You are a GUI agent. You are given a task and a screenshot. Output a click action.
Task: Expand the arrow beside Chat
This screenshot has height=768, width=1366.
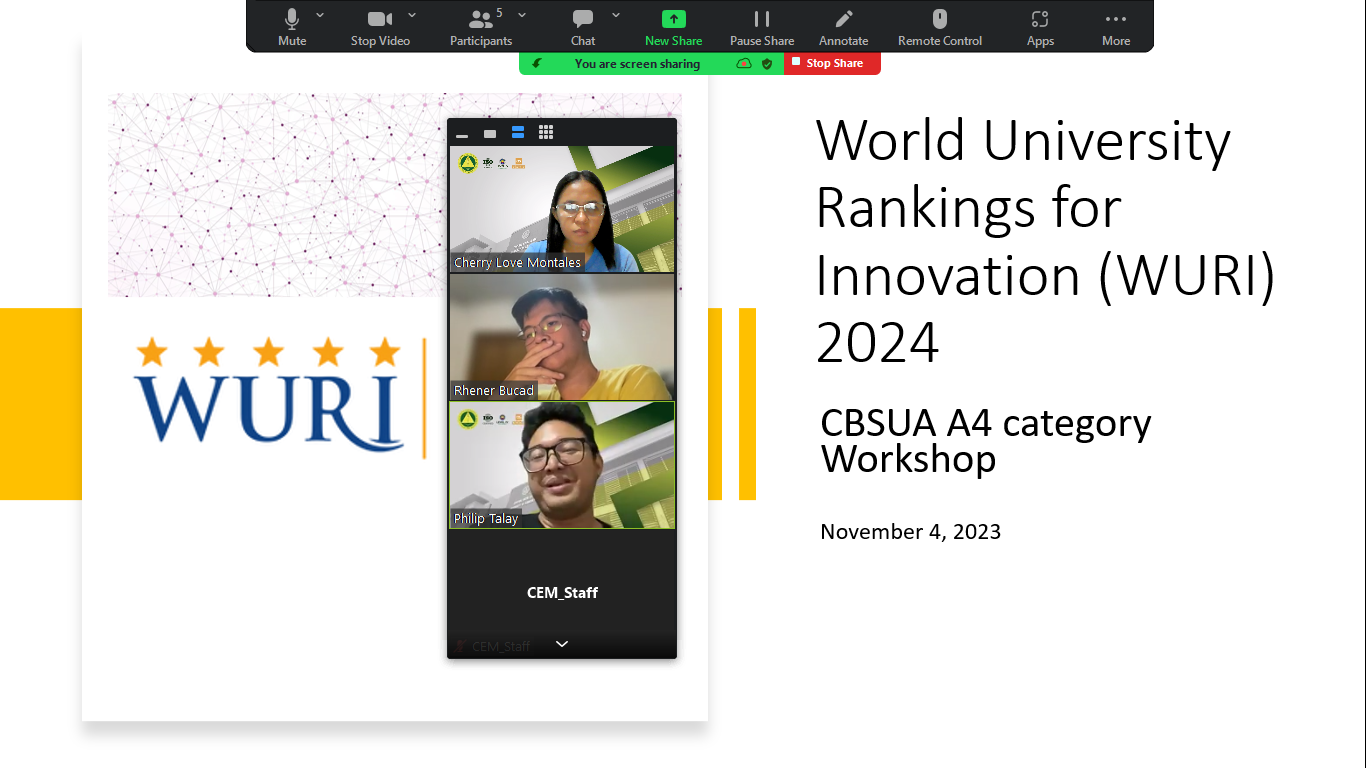[x=616, y=15]
